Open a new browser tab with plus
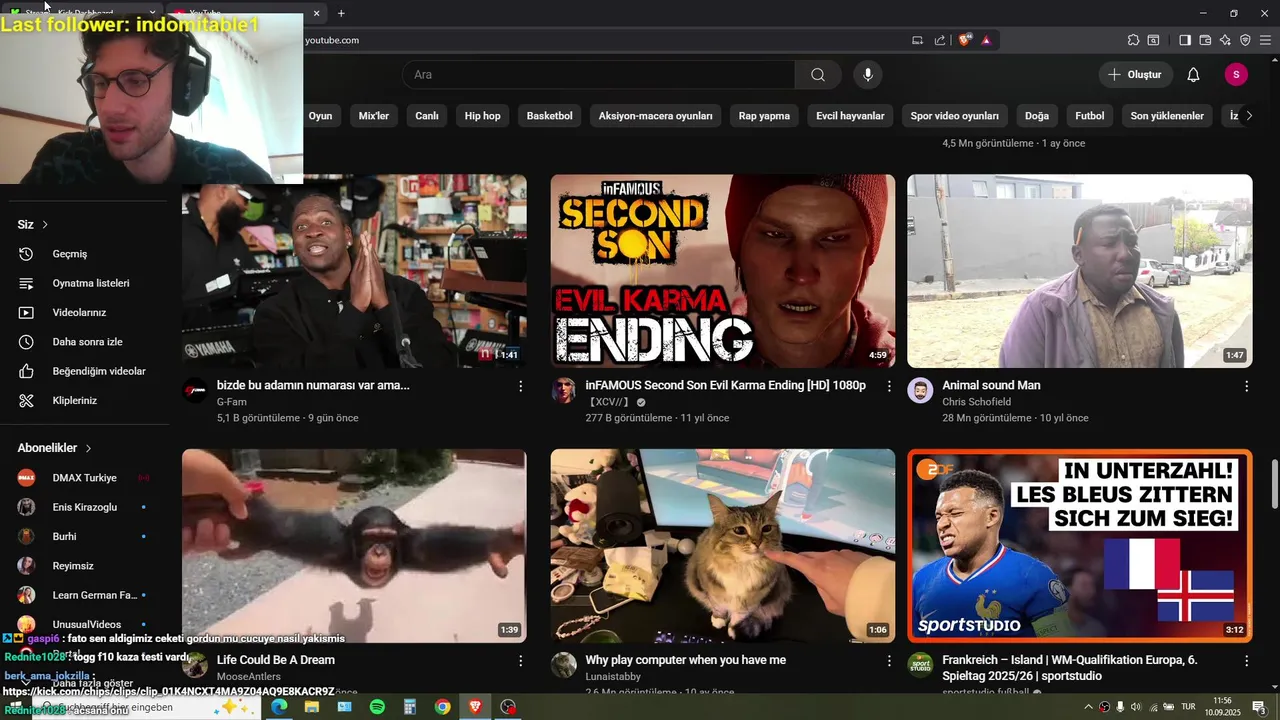1280x720 pixels. pyautogui.click(x=341, y=13)
